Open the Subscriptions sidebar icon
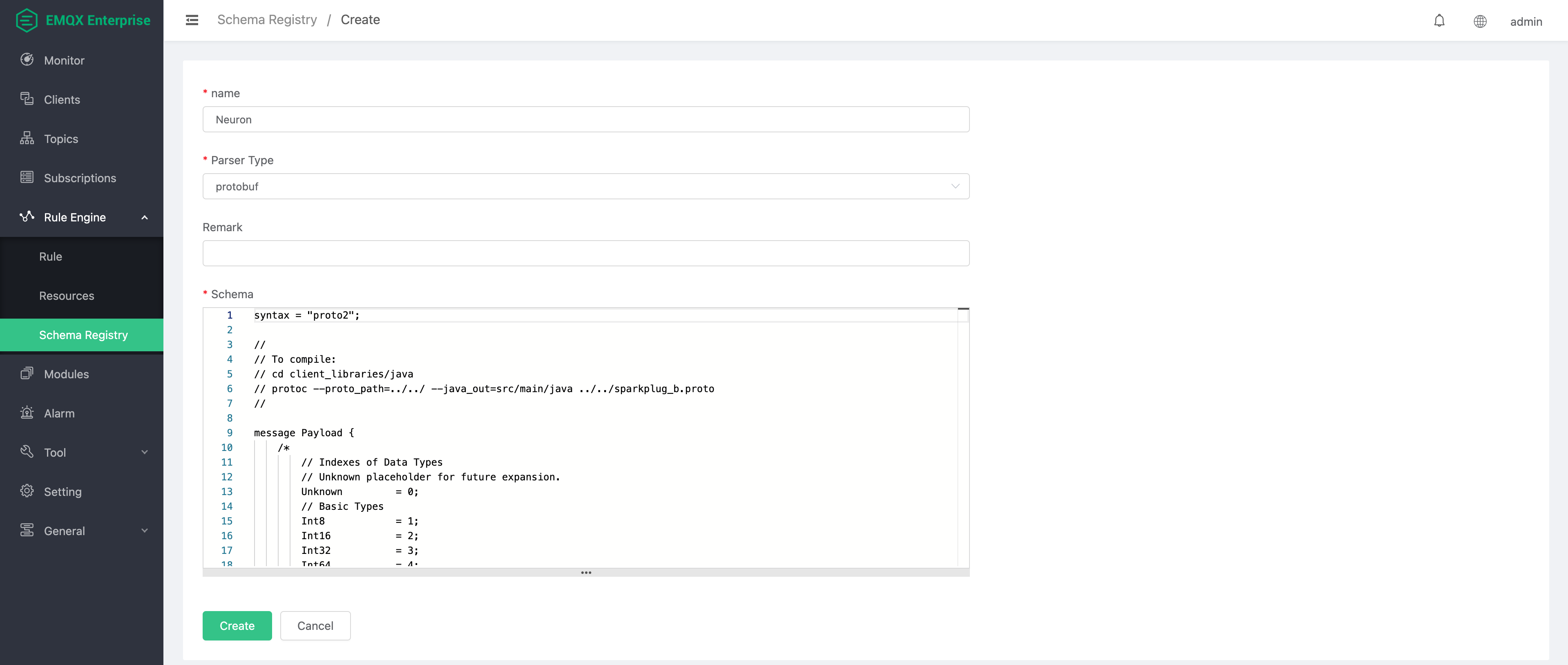This screenshot has height=665, width=1568. click(x=27, y=178)
